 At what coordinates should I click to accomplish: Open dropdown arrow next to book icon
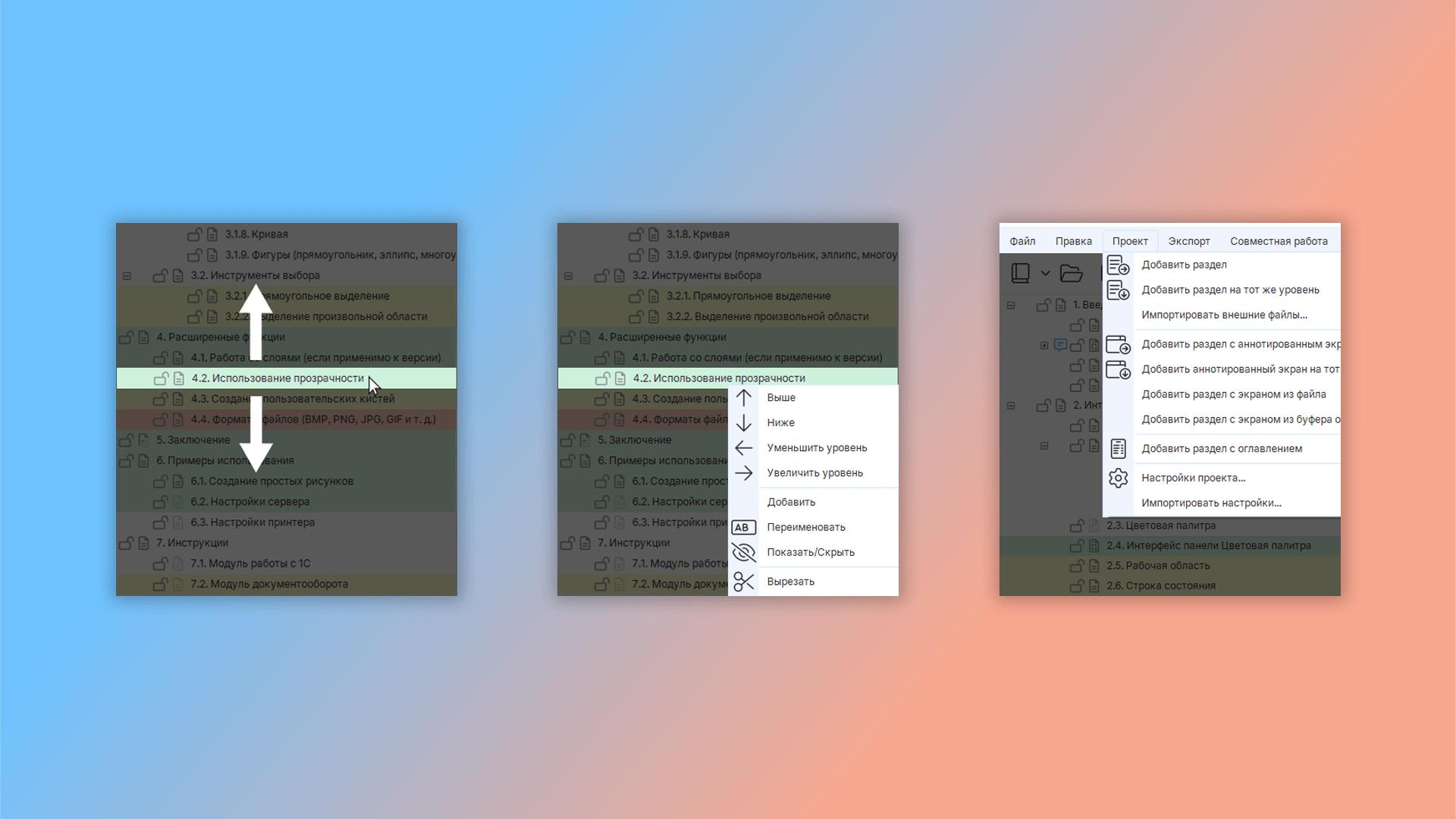pyautogui.click(x=1045, y=273)
